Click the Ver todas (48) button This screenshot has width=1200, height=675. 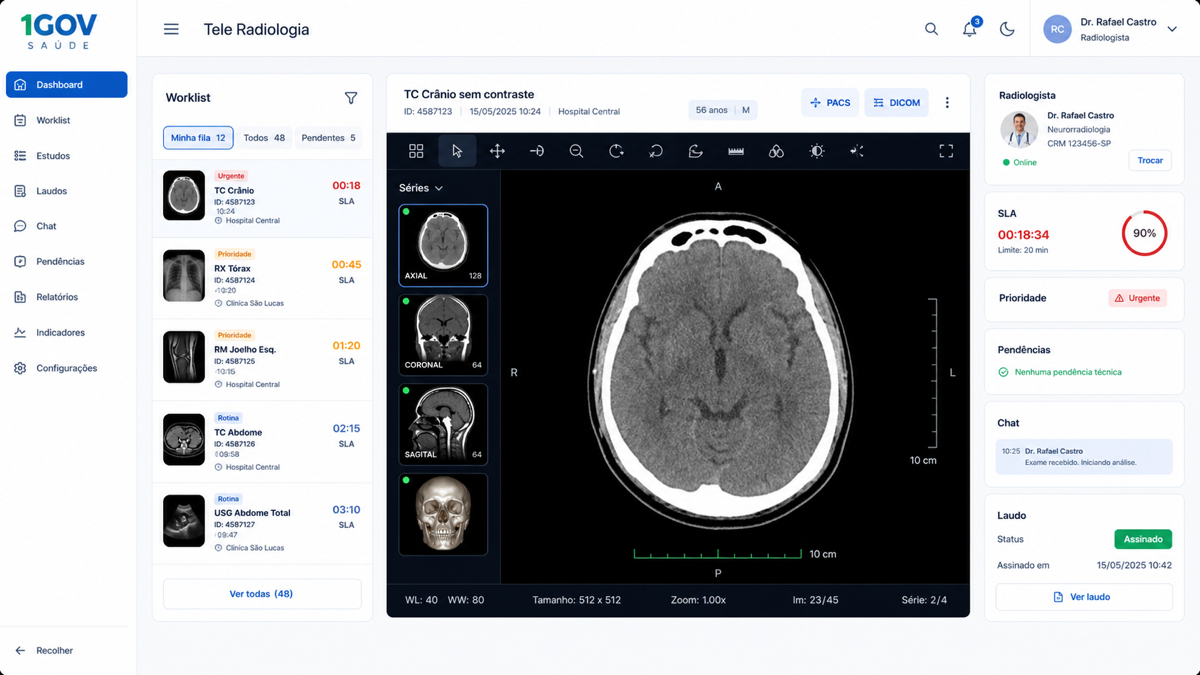click(262, 594)
